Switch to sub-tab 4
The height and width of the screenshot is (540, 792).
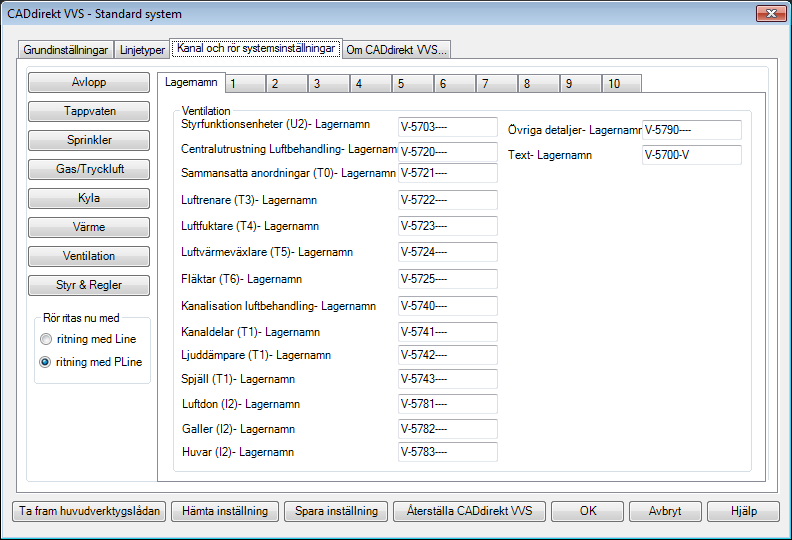click(371, 84)
